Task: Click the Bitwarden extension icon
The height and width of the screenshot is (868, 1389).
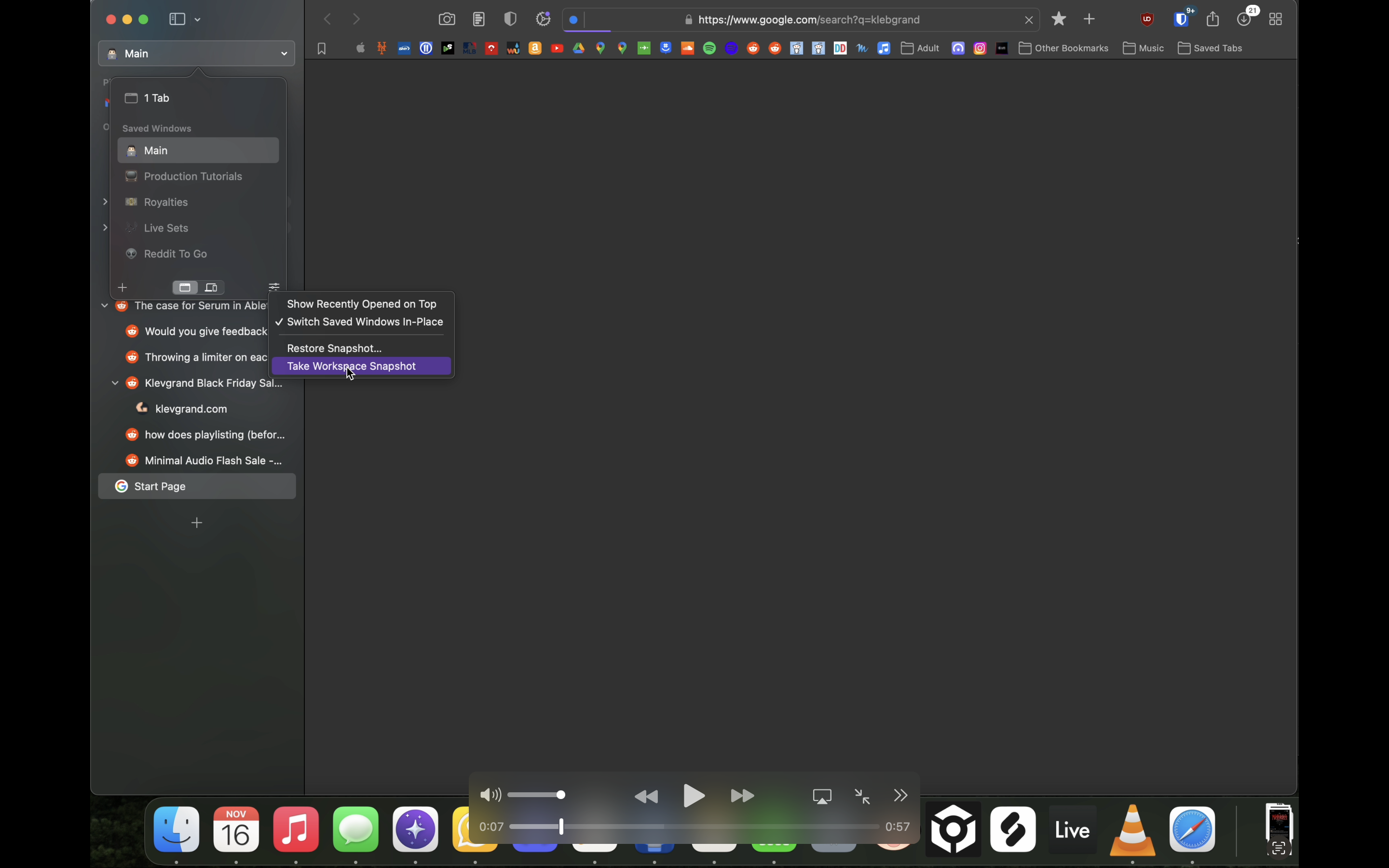Action: 1181,19
